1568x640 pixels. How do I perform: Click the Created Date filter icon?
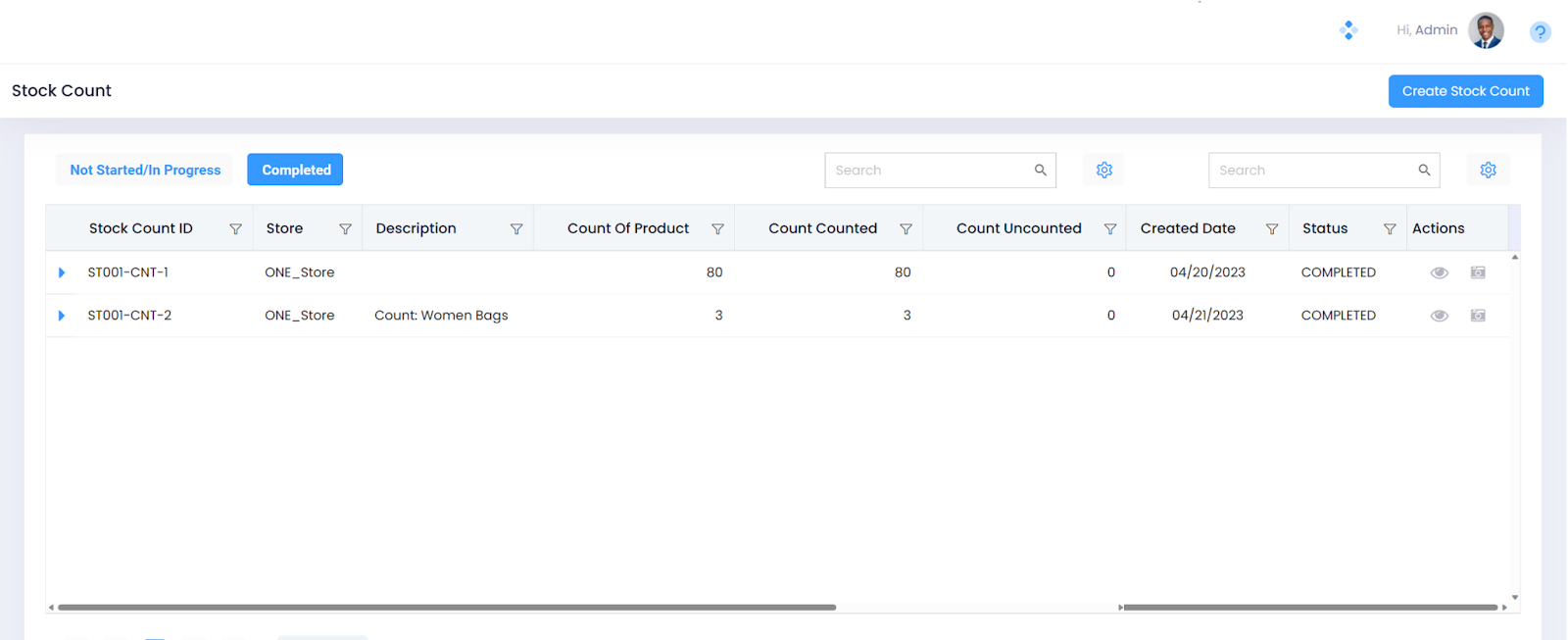tap(1271, 229)
